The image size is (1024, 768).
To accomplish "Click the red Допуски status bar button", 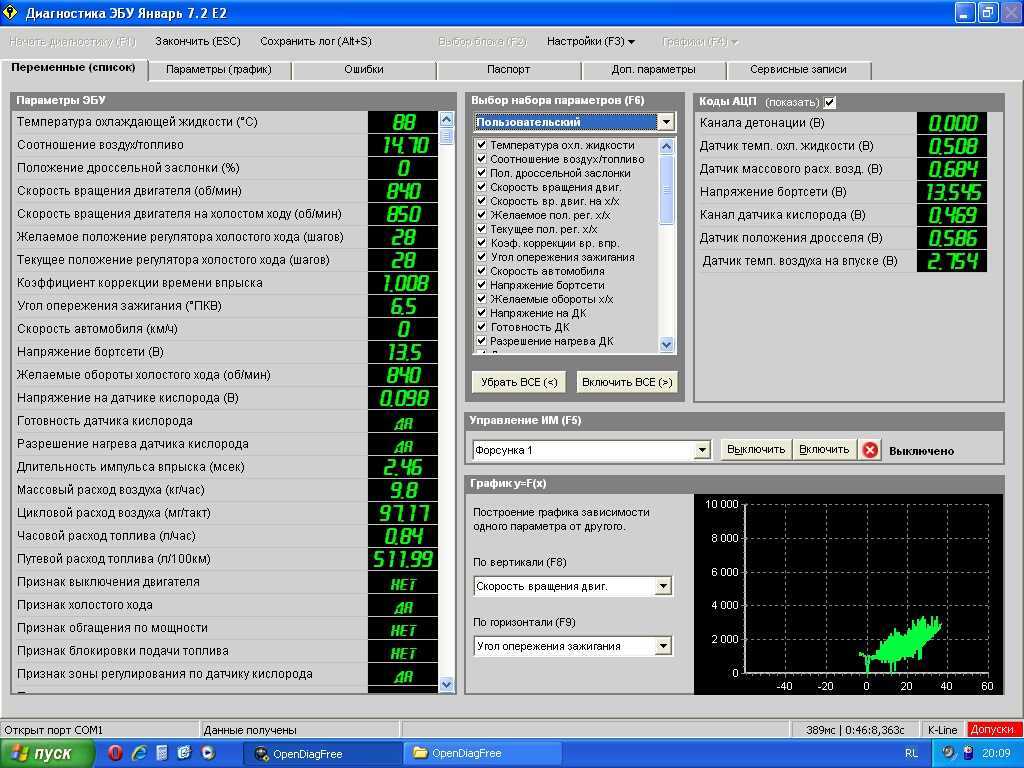I will point(992,729).
